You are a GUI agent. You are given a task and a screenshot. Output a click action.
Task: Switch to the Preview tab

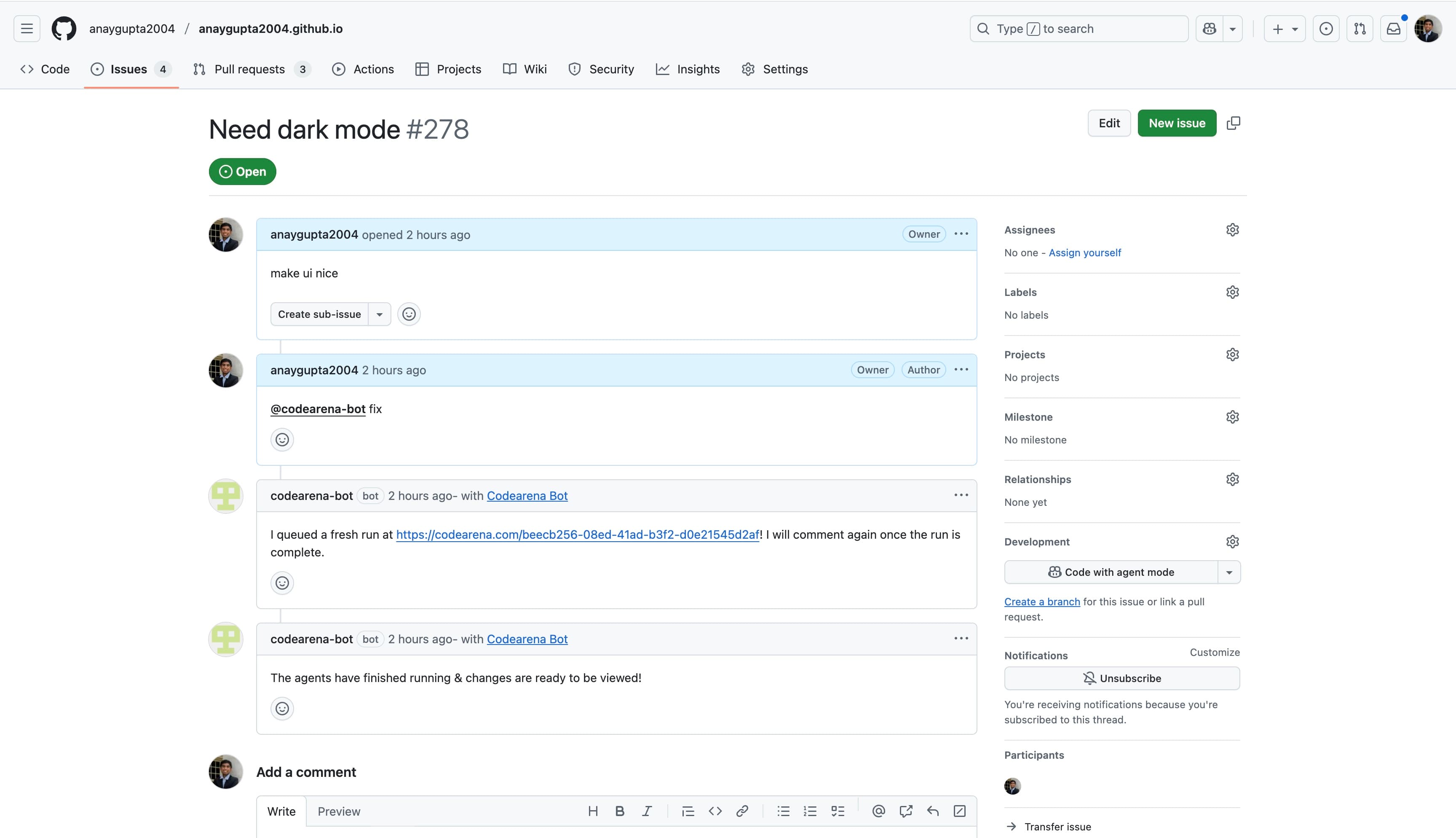coord(339,811)
